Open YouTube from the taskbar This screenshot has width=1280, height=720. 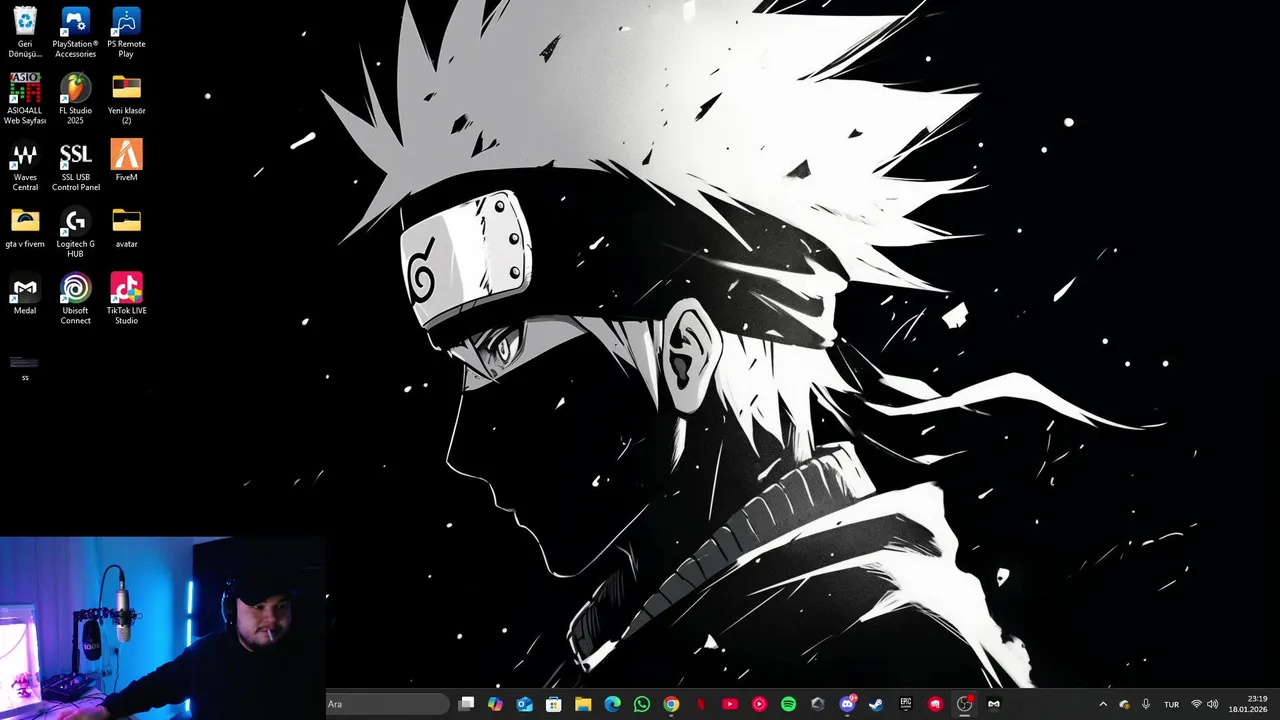[730, 704]
